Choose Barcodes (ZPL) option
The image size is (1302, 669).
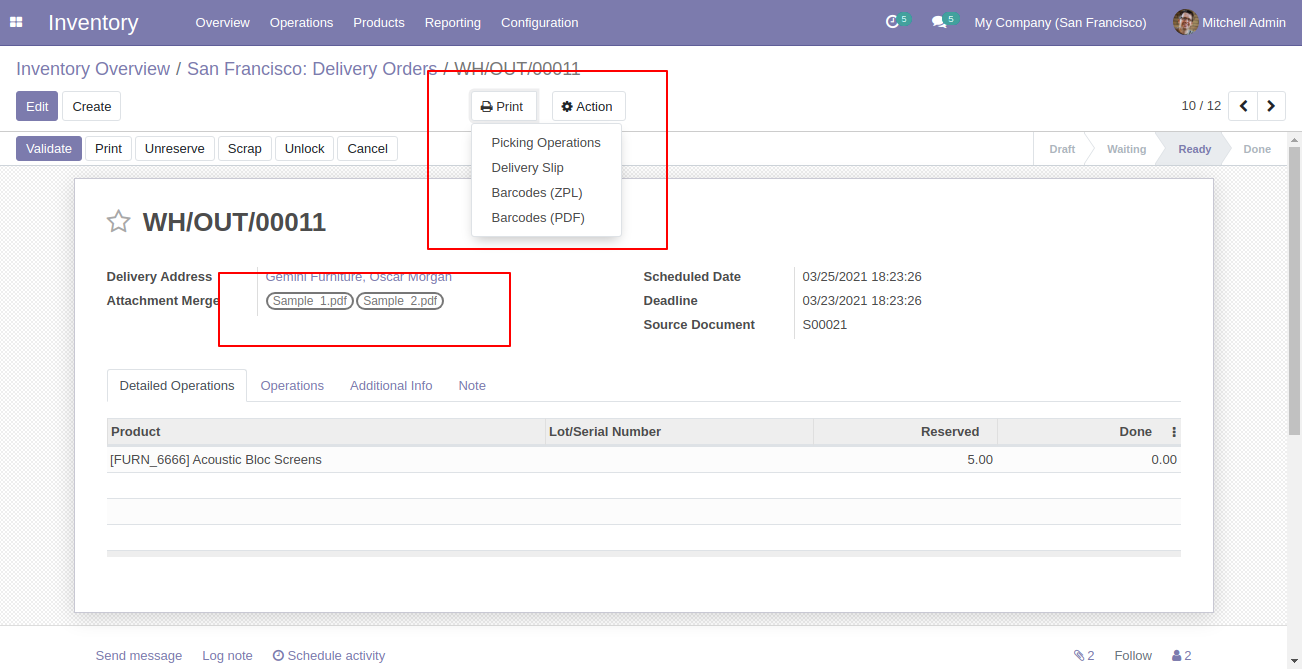[x=546, y=193]
